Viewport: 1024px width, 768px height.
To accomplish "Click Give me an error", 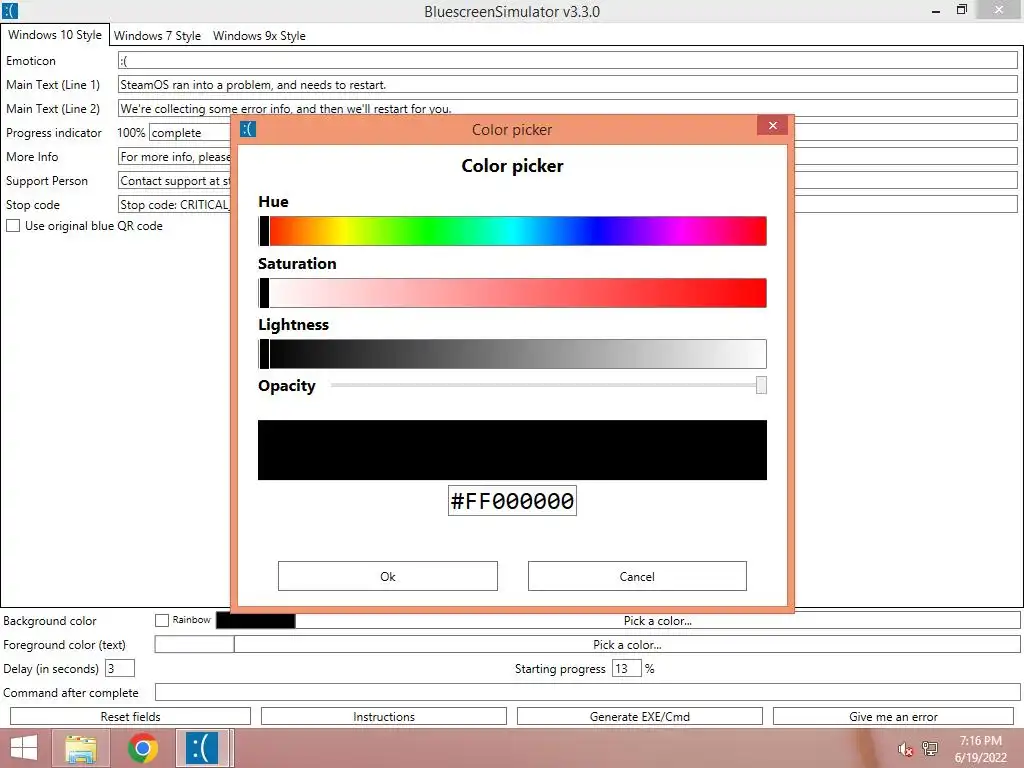I will coord(893,716).
